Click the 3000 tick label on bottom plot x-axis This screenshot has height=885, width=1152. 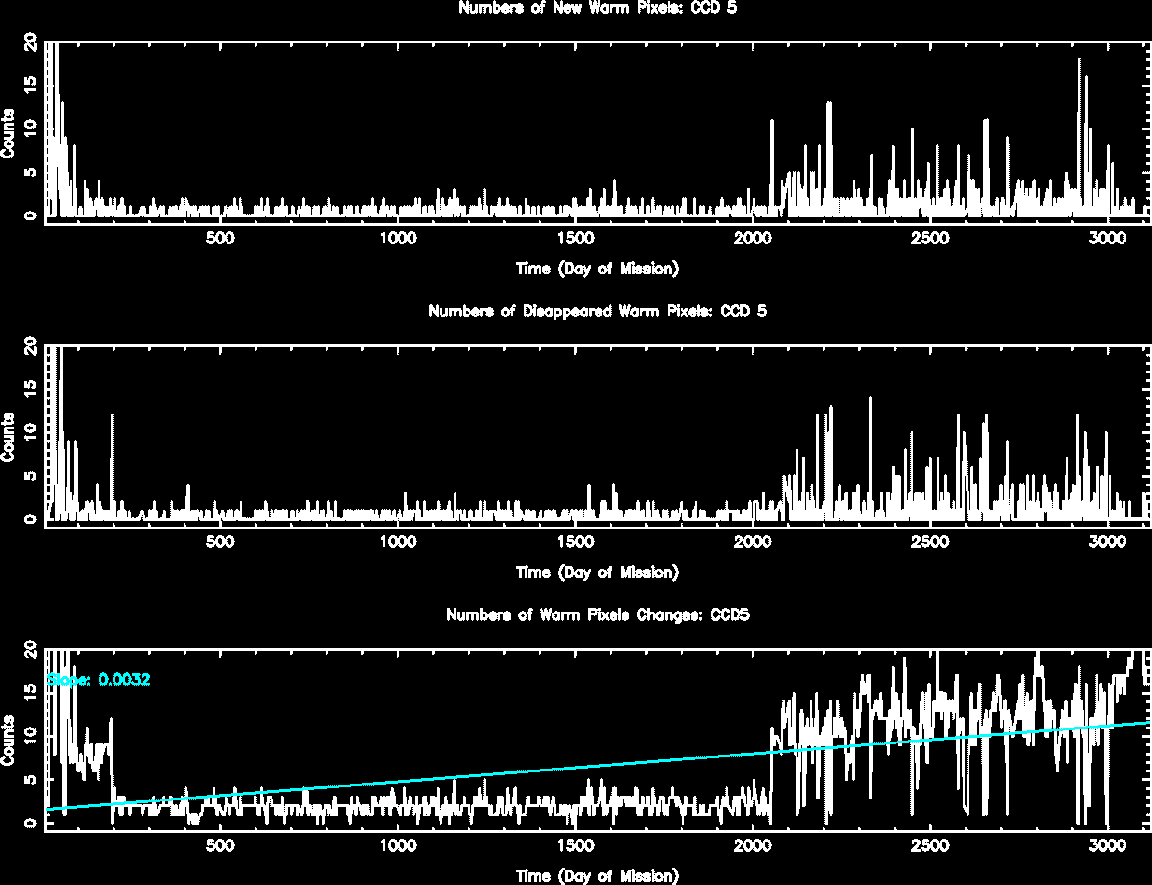click(1107, 845)
